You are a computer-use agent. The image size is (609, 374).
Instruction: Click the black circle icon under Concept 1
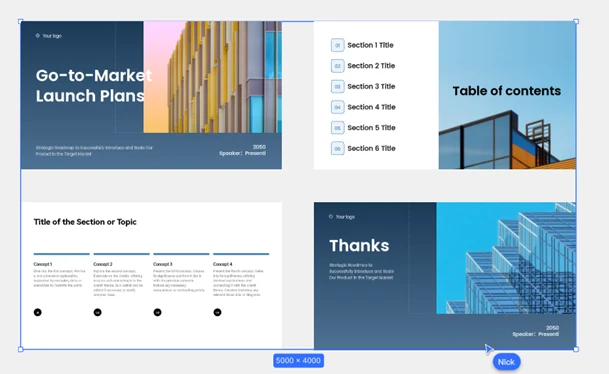click(x=38, y=312)
